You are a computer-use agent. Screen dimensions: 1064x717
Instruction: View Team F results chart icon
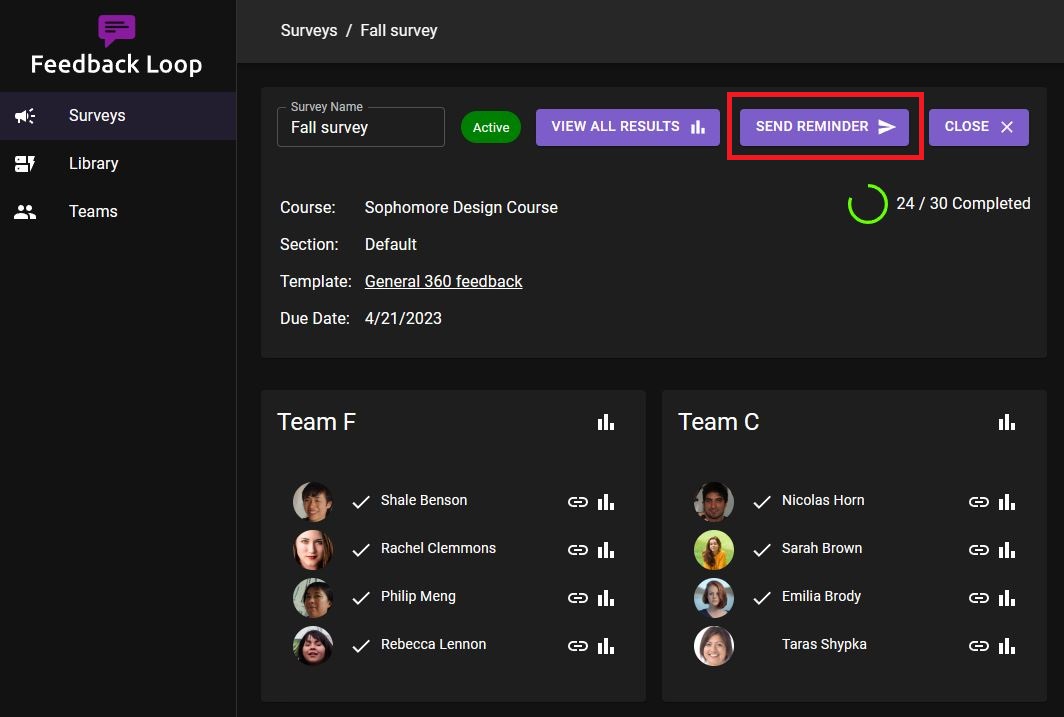606,423
